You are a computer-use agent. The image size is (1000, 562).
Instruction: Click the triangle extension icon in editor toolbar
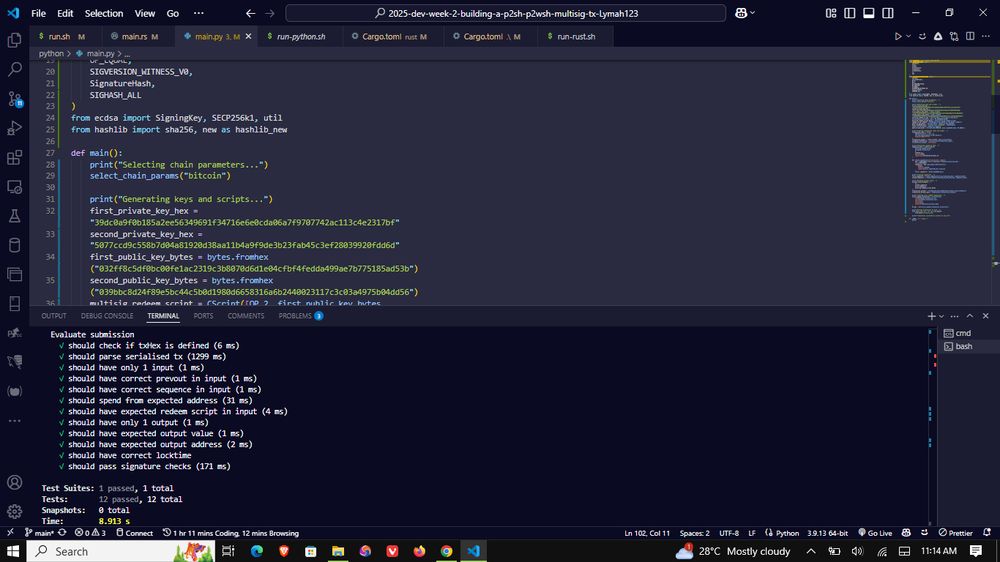(938, 36)
